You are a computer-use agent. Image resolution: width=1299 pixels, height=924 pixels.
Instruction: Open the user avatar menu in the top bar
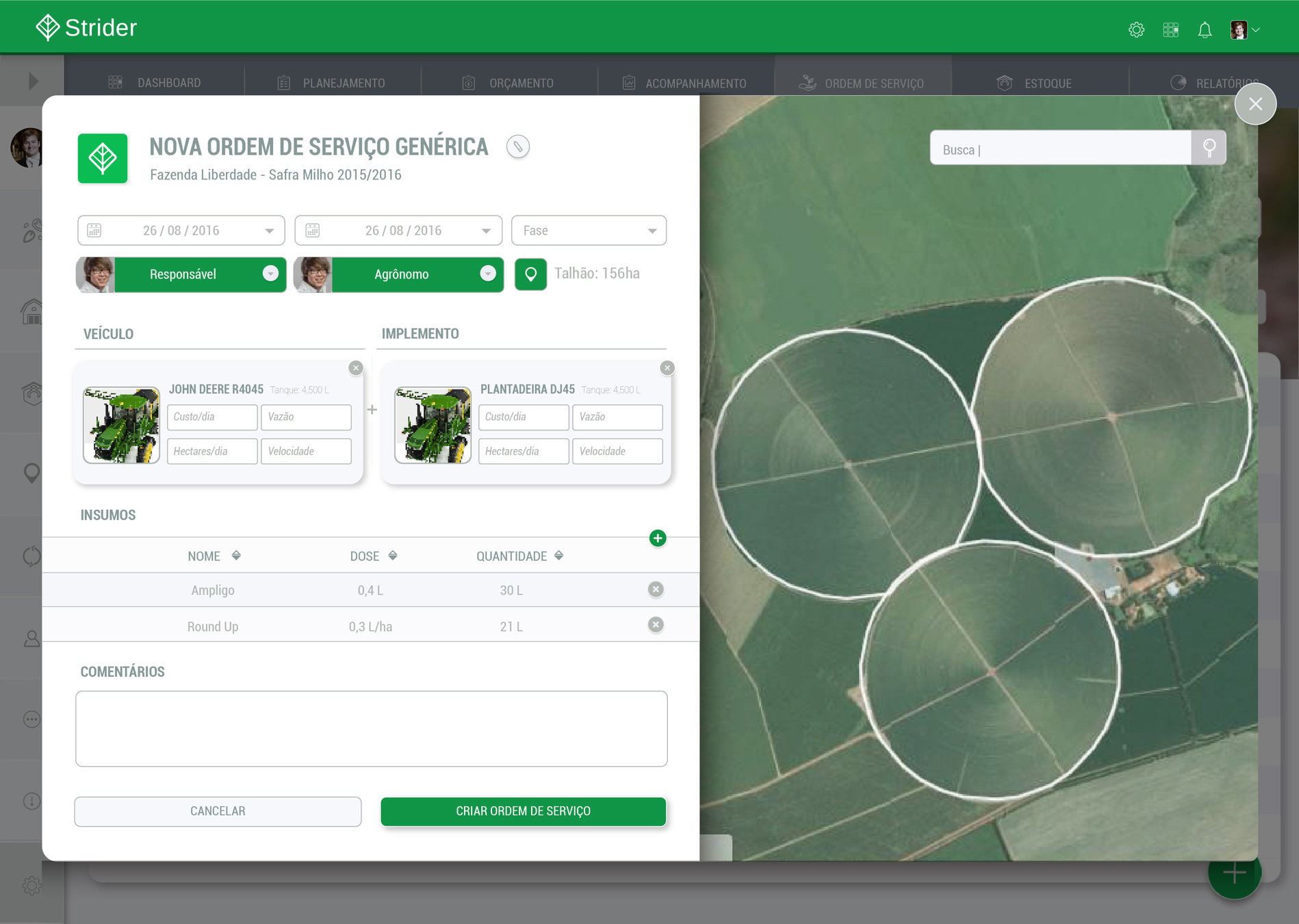[x=1244, y=30]
